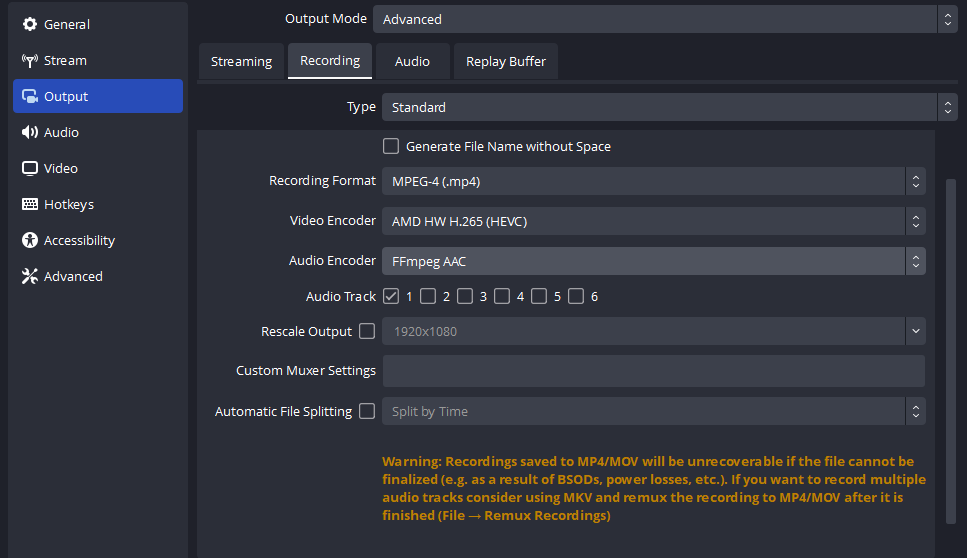Viewport: 967px width, 558px height.
Task: Click the Custom Muxer Settings field
Action: click(x=653, y=370)
